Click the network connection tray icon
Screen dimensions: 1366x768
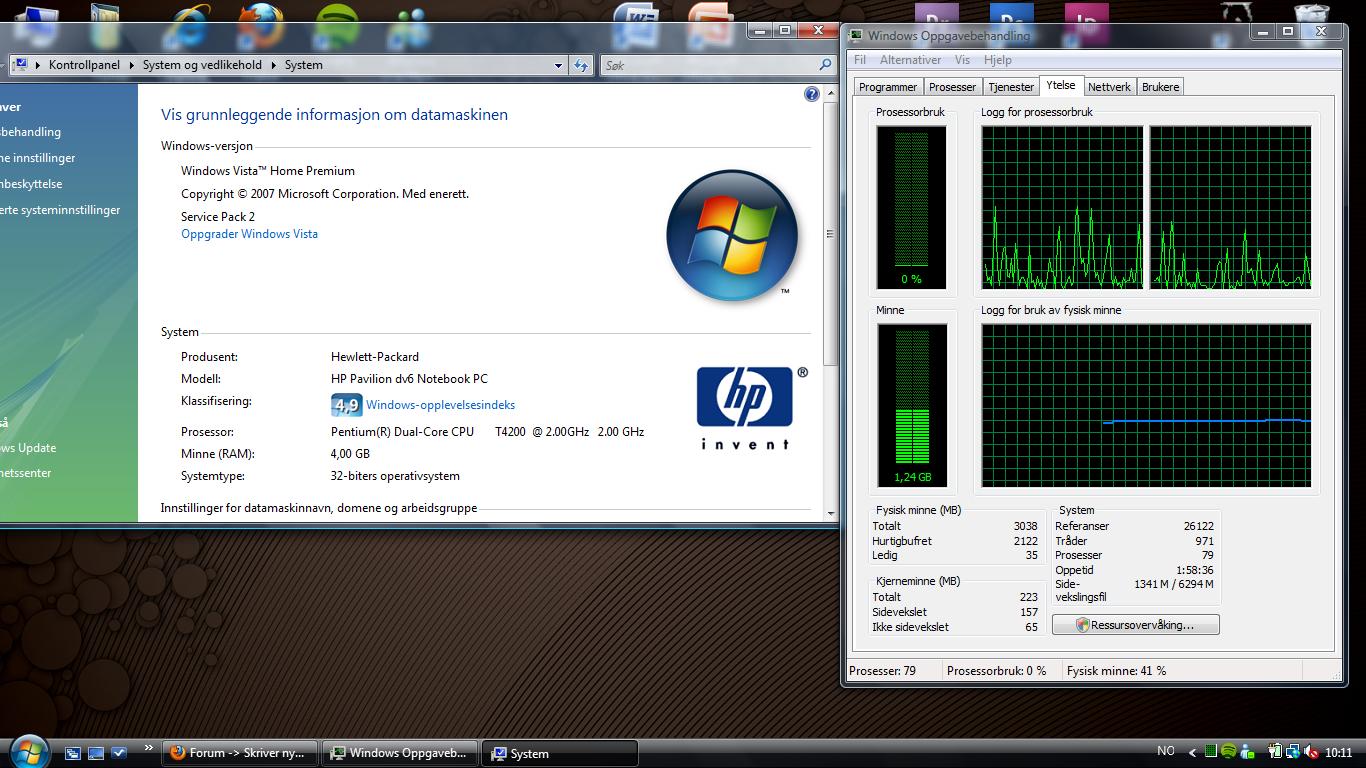pyautogui.click(x=1293, y=752)
